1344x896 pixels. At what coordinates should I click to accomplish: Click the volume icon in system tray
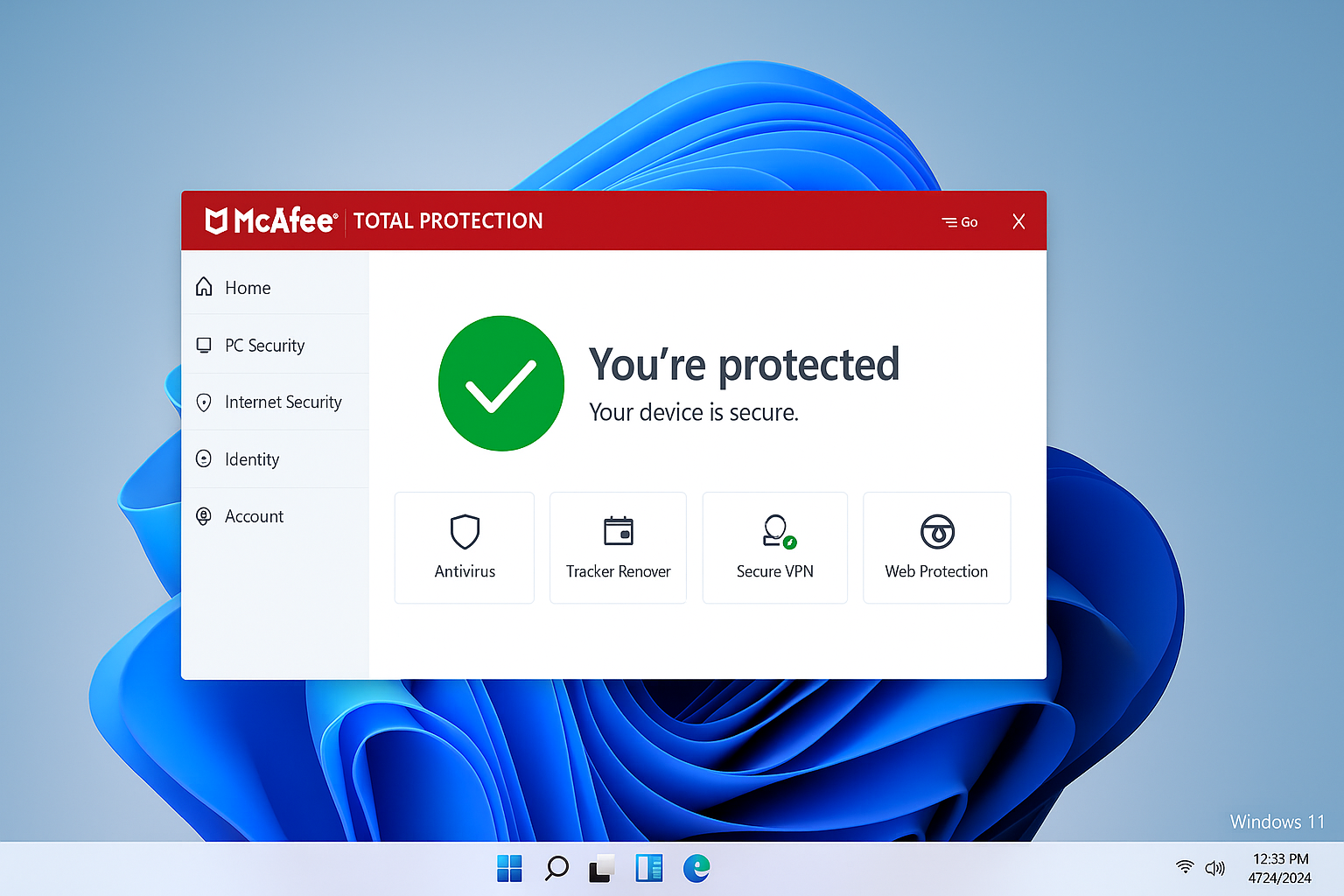[x=1215, y=868]
